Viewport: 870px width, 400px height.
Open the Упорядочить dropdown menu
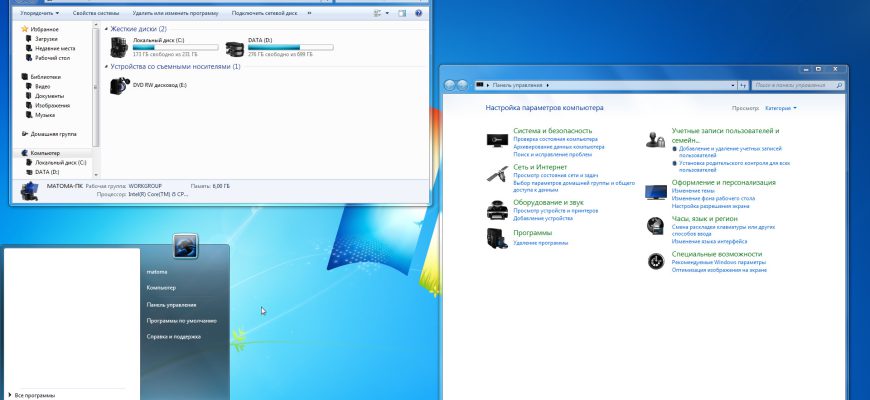point(39,13)
